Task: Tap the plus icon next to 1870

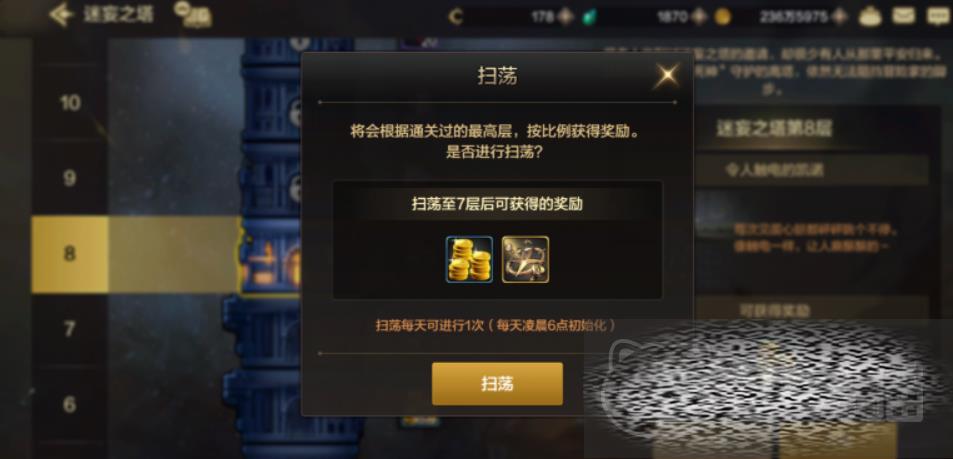Action: [x=700, y=16]
